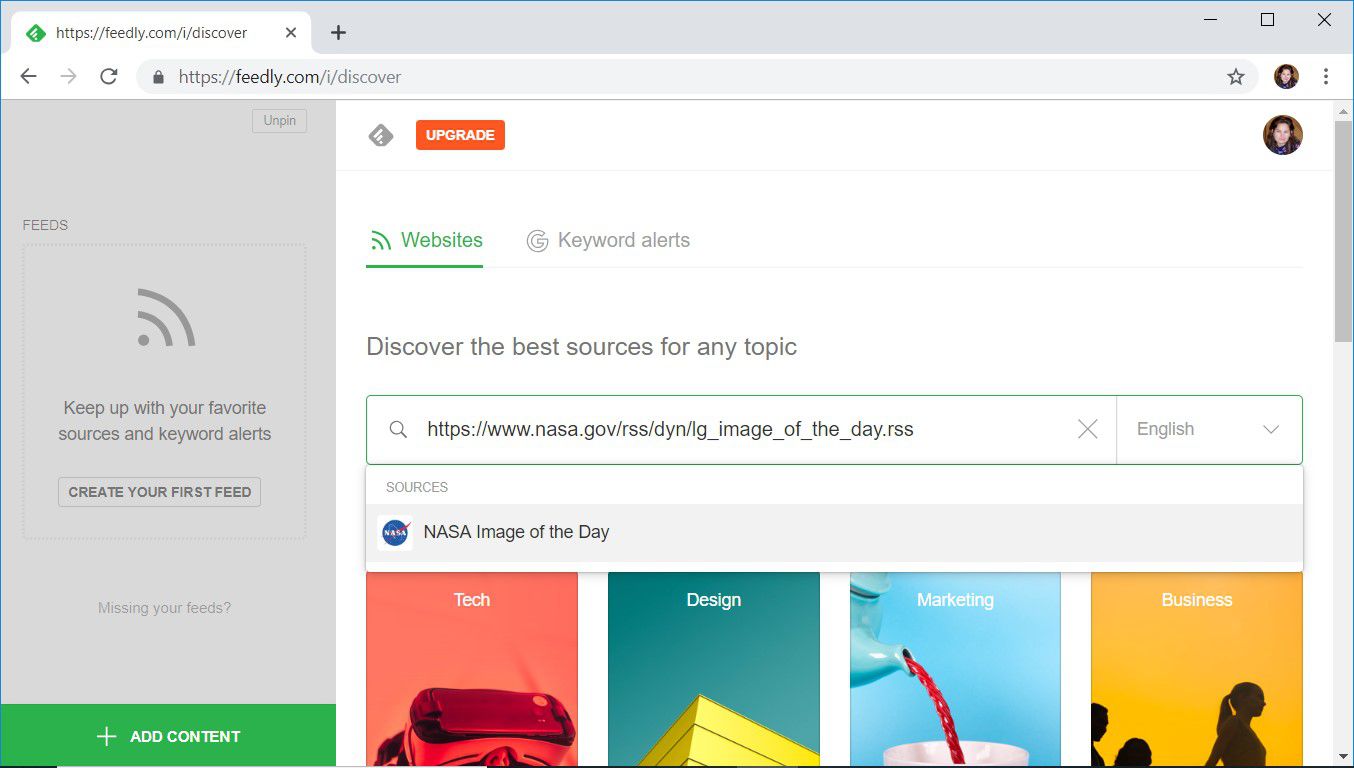1354x768 pixels.
Task: Open a new browser tab
Action: point(338,32)
